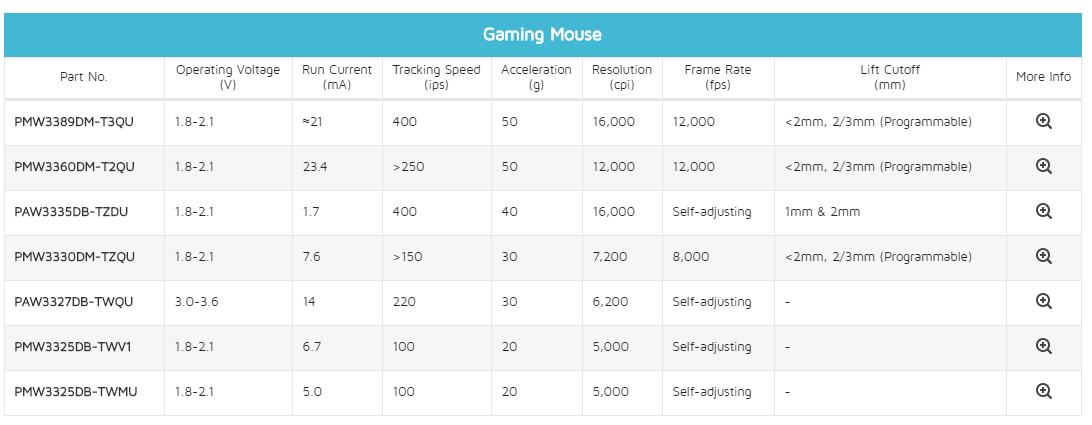Click the PAW3335DB-TZDU part number
1092x425 pixels.
tap(71, 211)
